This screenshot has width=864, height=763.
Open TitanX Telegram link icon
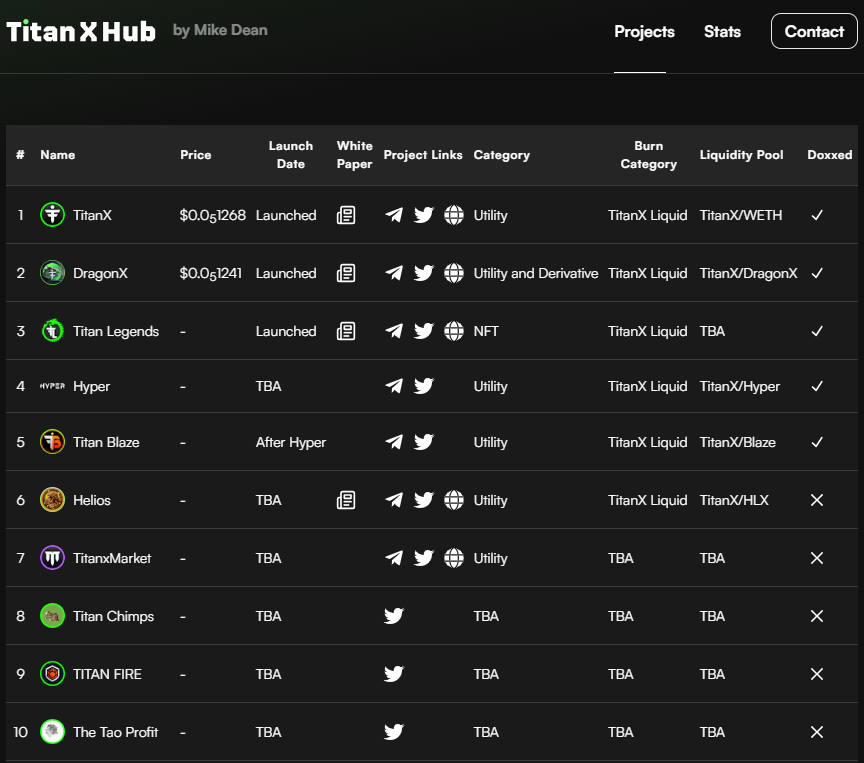393,215
